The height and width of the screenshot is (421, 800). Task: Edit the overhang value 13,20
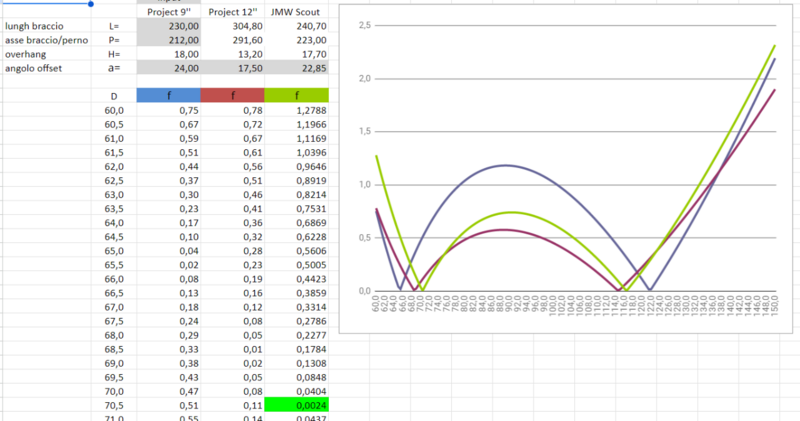click(232, 53)
